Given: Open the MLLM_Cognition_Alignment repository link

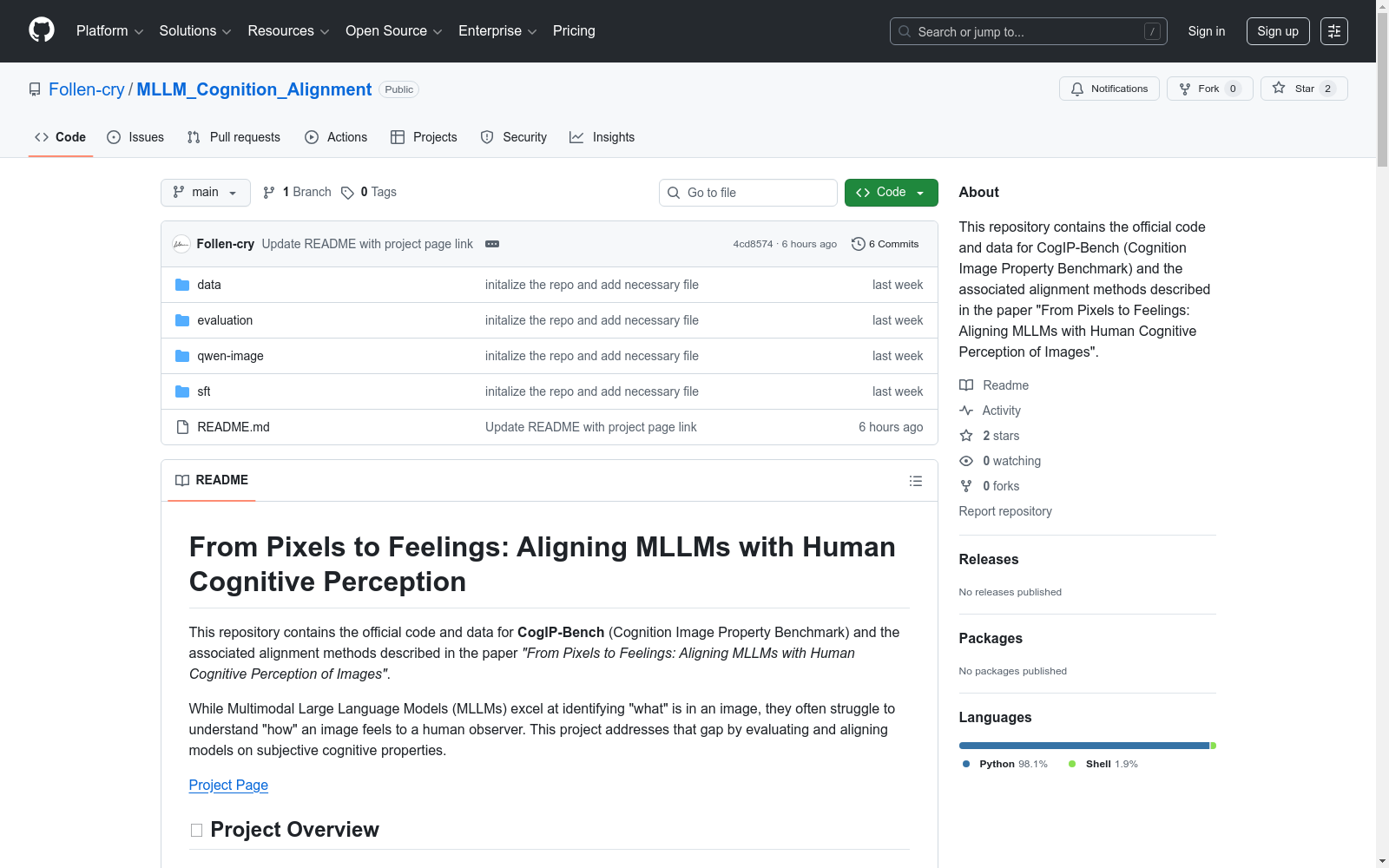Looking at the screenshot, I should pos(254,89).
